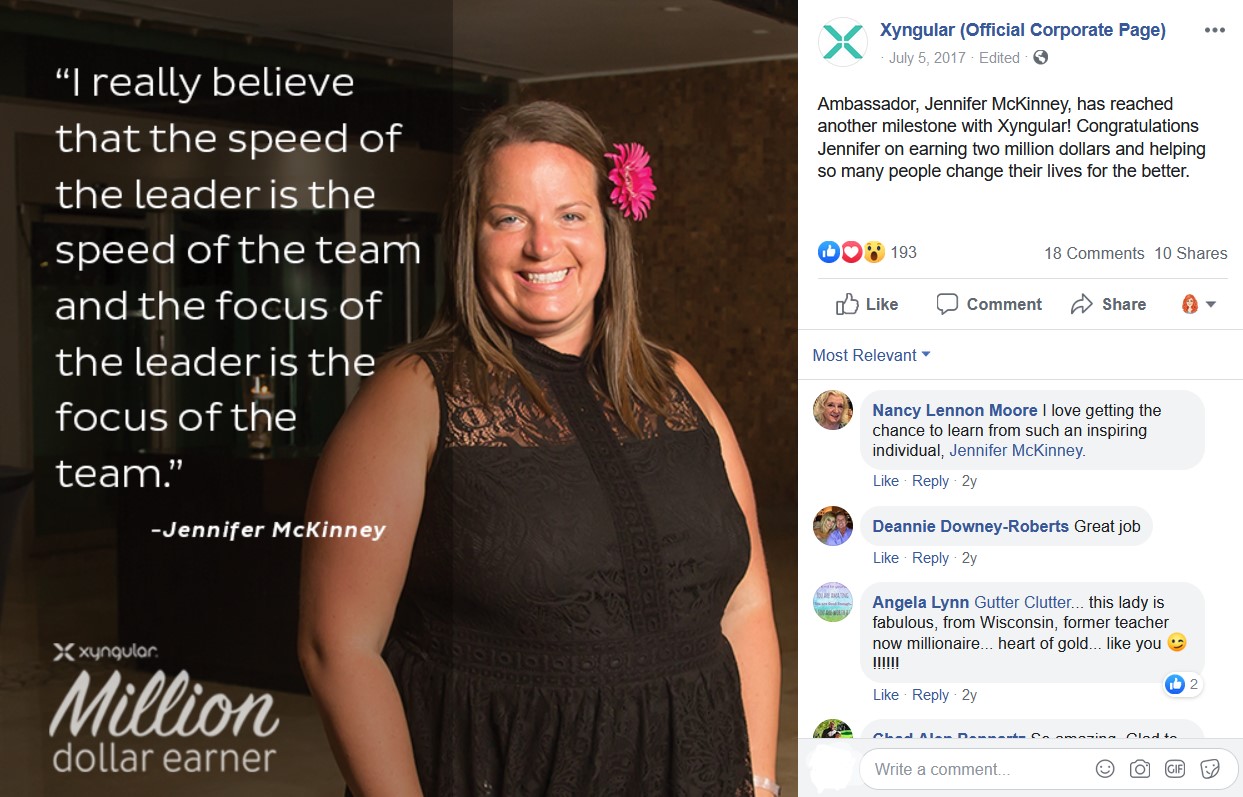Viewport: 1243px width, 797px height.
Task: Open the 18 Comments link
Action: point(1094,253)
